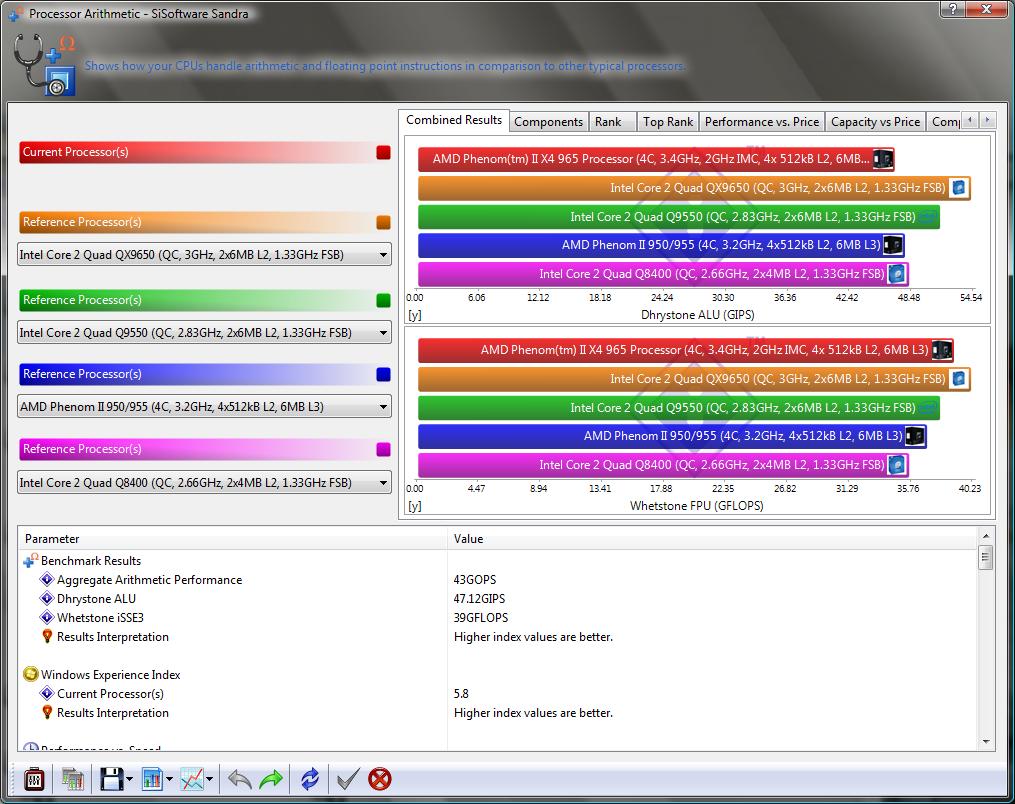The height and width of the screenshot is (804, 1015).
Task: Toggle the orange reference processor color box
Action: pos(383,222)
